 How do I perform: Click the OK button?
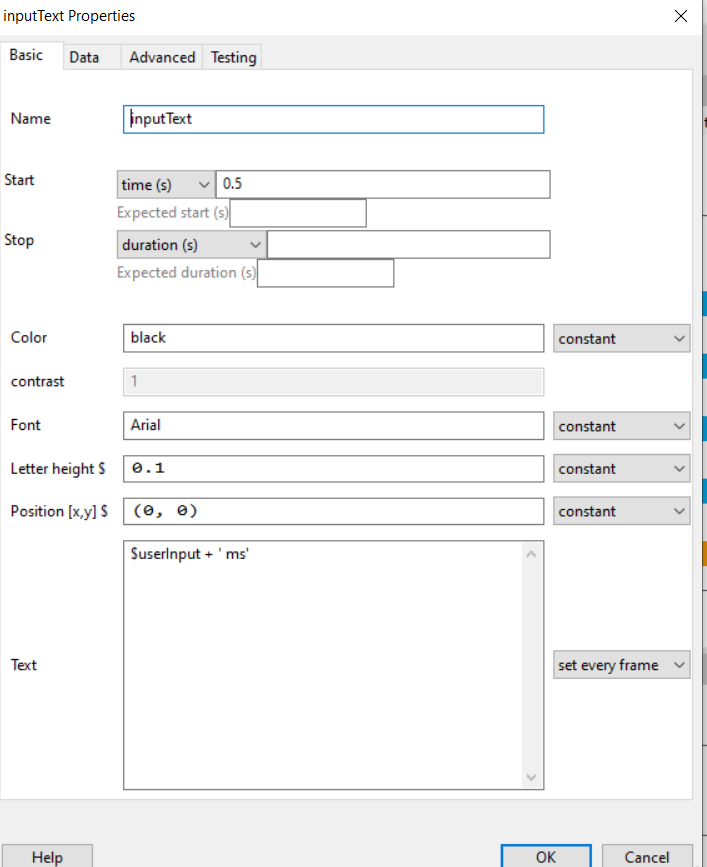coord(546,856)
